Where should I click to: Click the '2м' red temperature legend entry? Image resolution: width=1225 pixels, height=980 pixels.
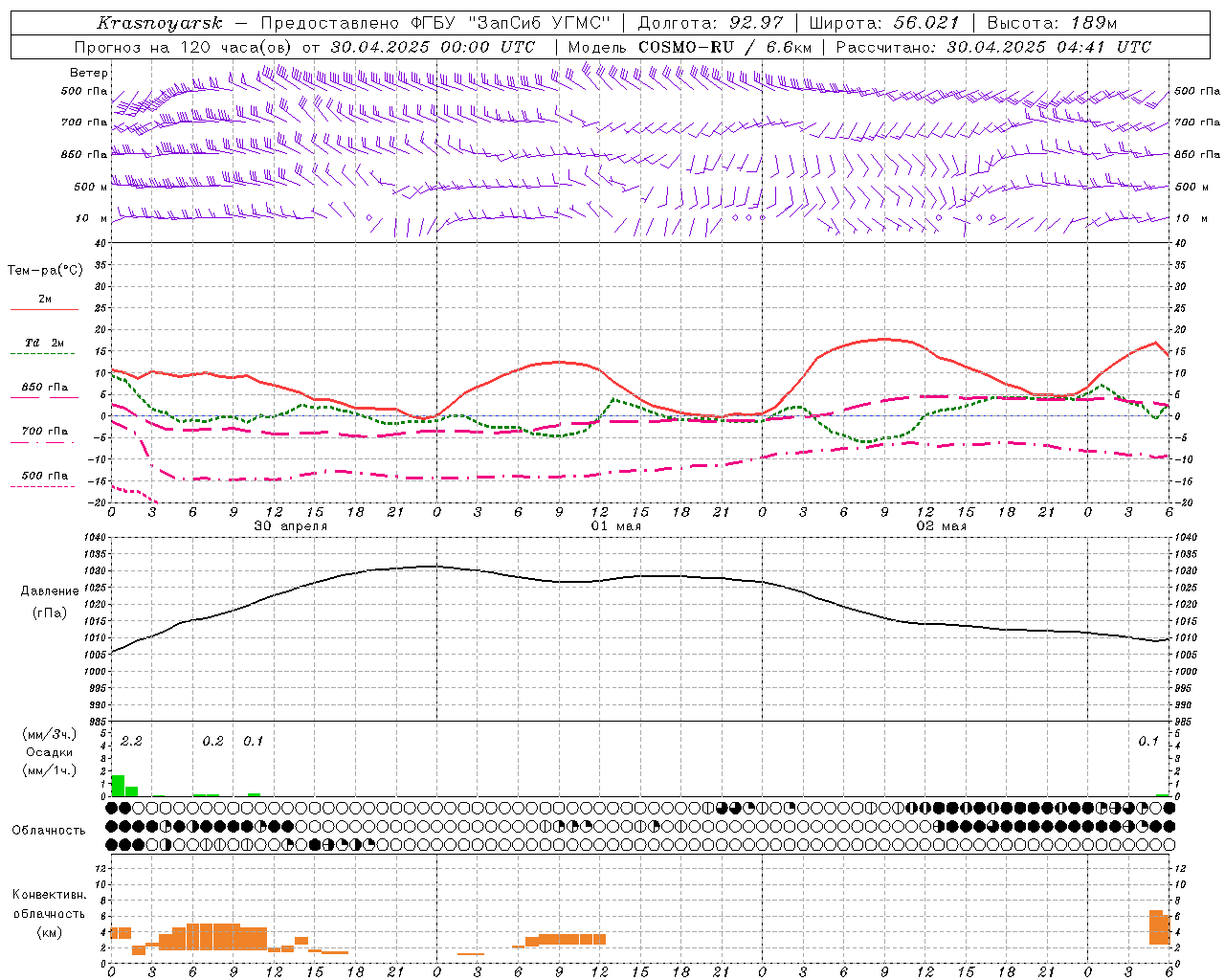click(x=45, y=300)
